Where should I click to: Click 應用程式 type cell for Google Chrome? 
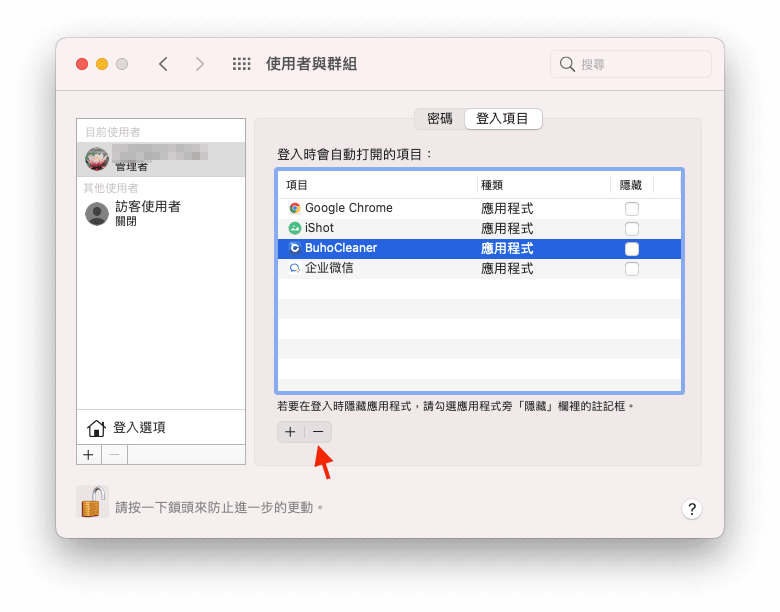[507, 209]
